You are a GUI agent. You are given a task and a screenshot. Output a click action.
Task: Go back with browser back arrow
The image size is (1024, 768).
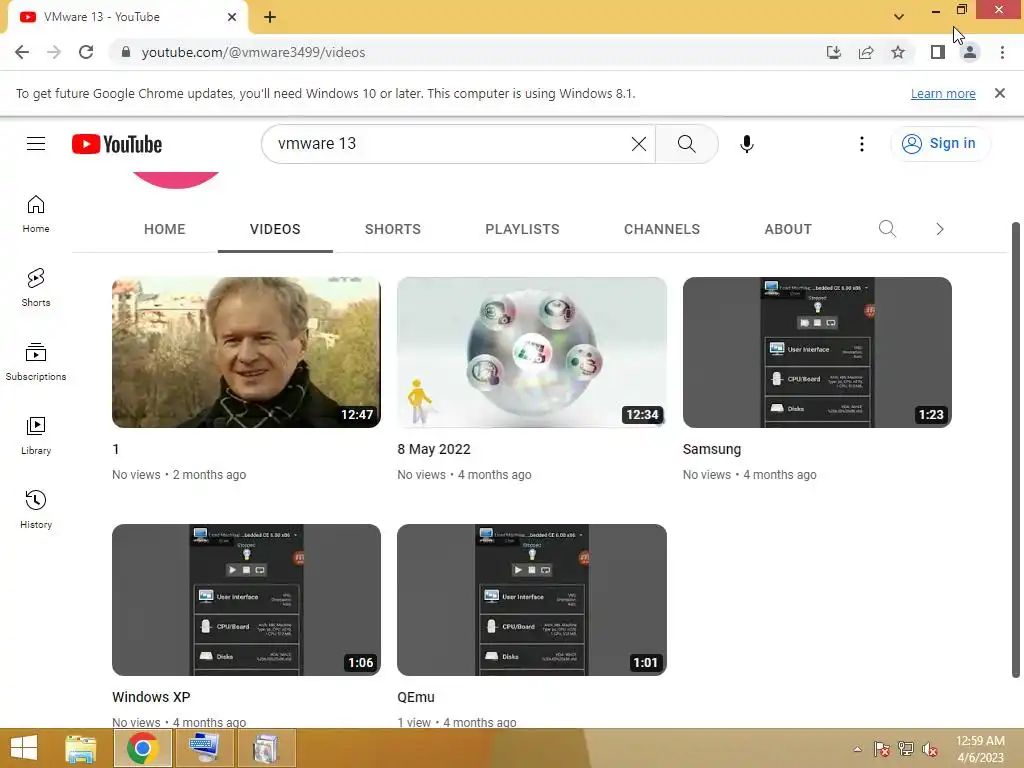[x=22, y=52]
